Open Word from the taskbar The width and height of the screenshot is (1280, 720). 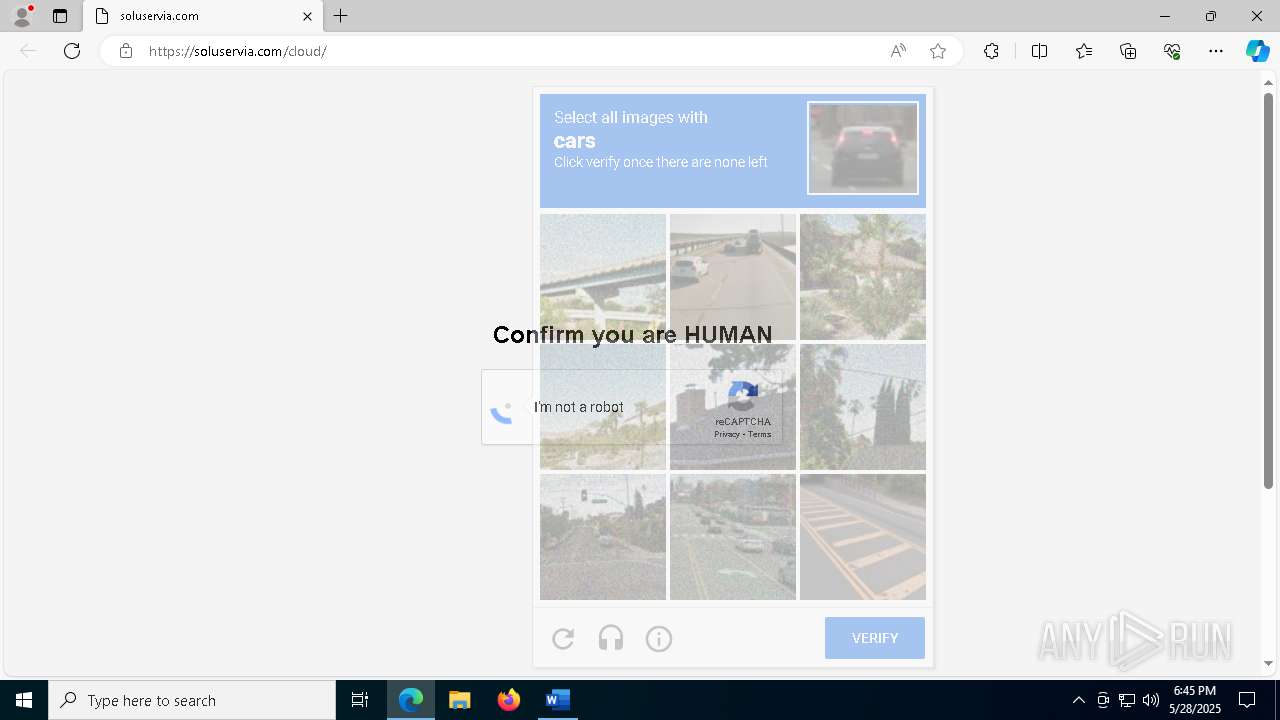point(557,700)
